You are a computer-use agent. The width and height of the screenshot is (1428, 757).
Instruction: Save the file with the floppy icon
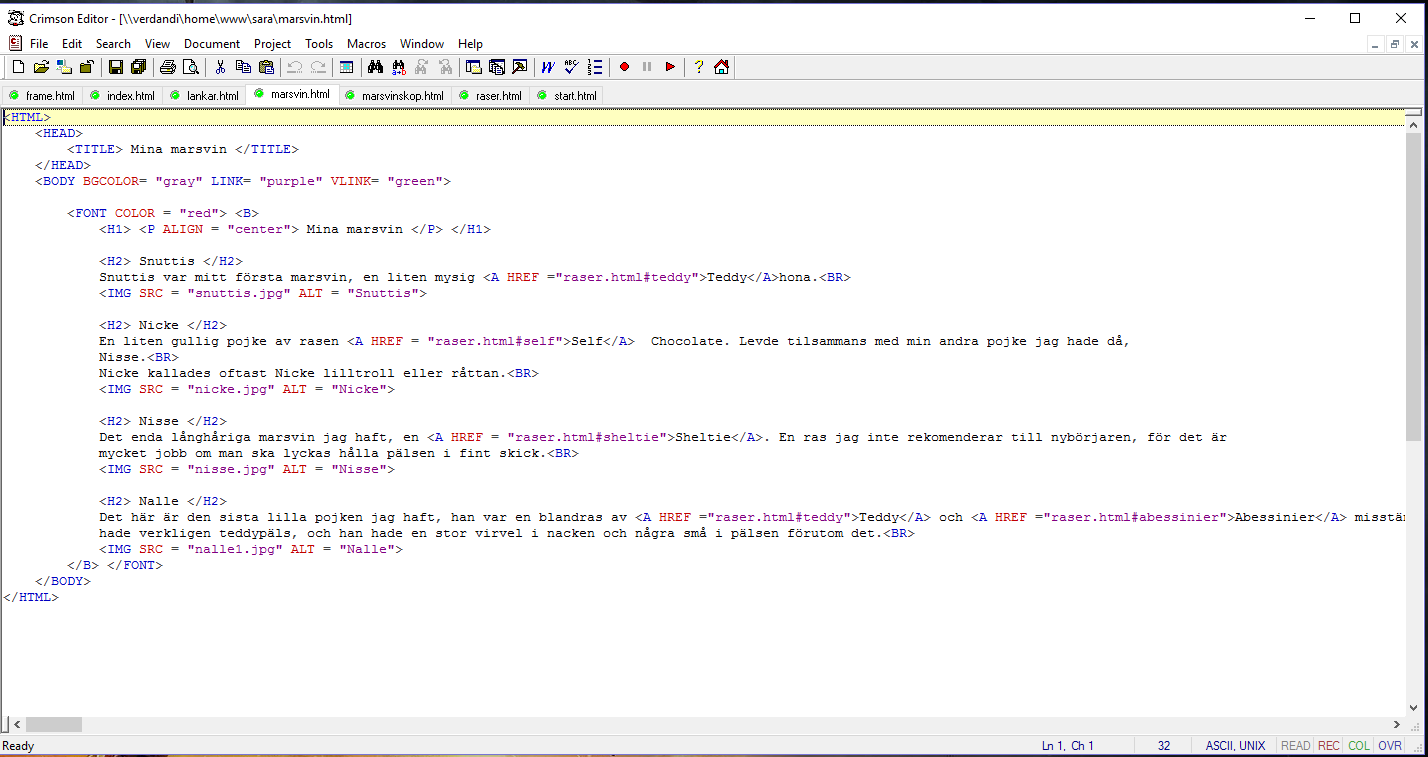(116, 67)
